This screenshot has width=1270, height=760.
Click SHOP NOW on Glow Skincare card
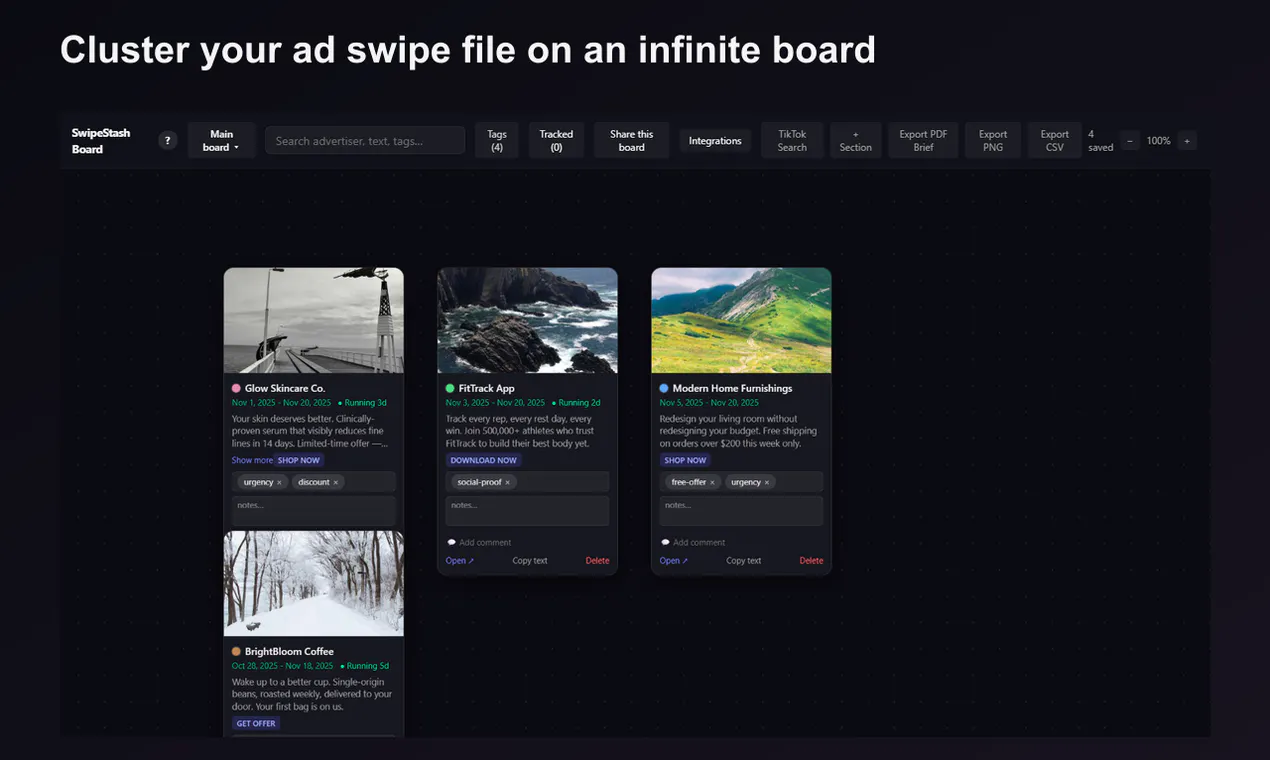[x=299, y=460]
